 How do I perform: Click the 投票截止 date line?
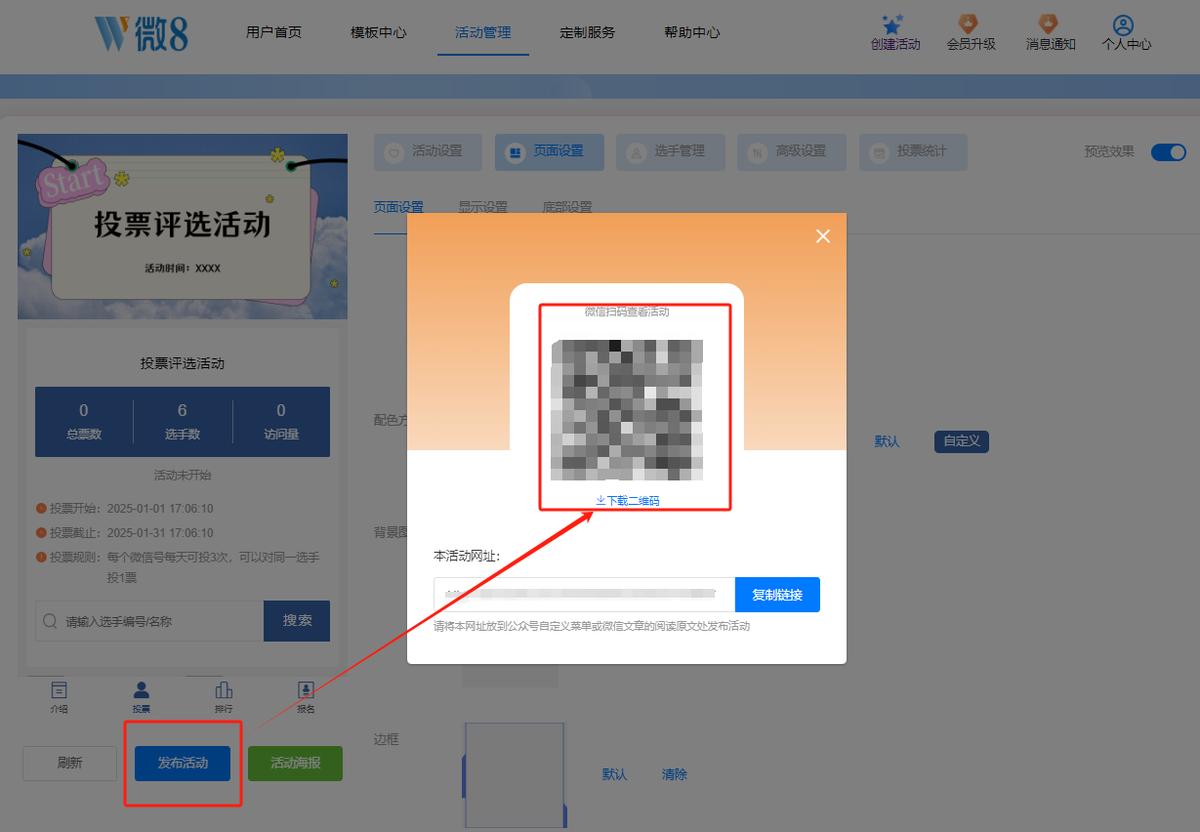(124, 533)
